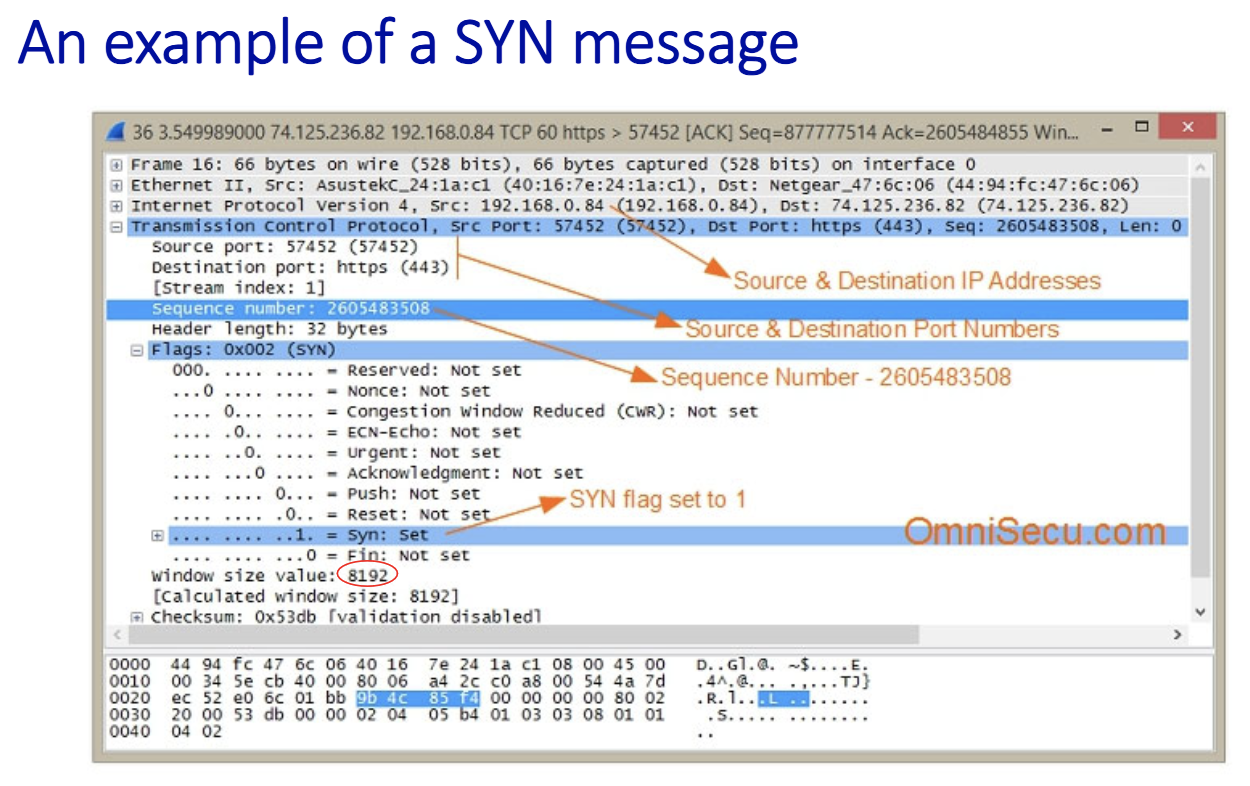Click the Wireshark fin icon in title bar
The height and width of the screenshot is (786, 1250).
click(116, 132)
